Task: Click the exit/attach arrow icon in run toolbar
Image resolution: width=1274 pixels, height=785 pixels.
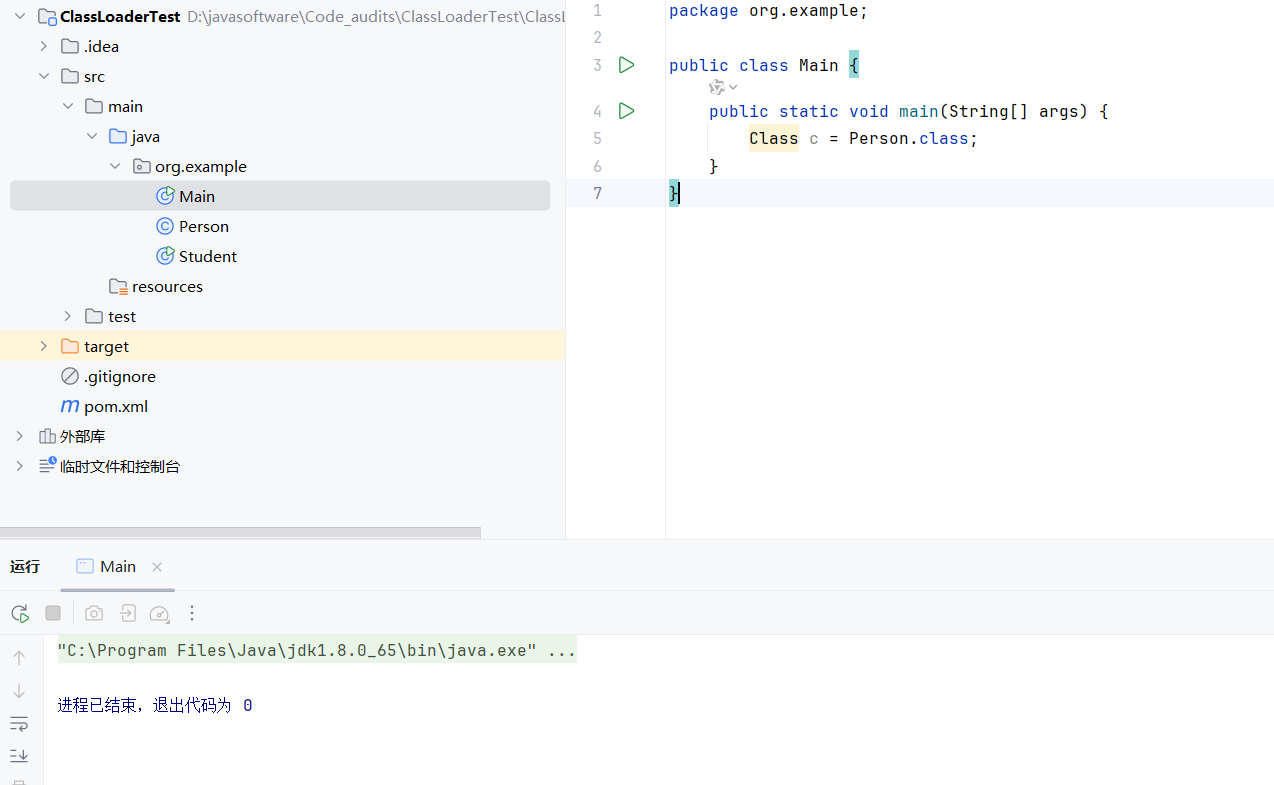Action: coord(128,613)
